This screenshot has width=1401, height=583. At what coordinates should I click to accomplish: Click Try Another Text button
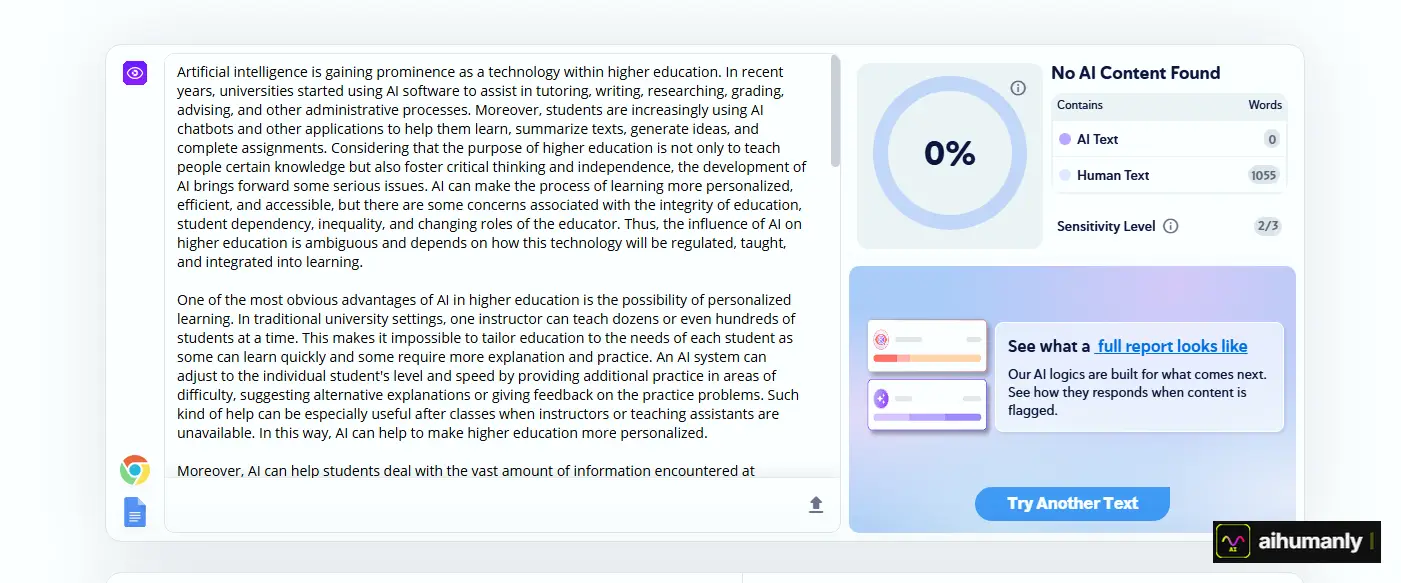tap(1072, 503)
